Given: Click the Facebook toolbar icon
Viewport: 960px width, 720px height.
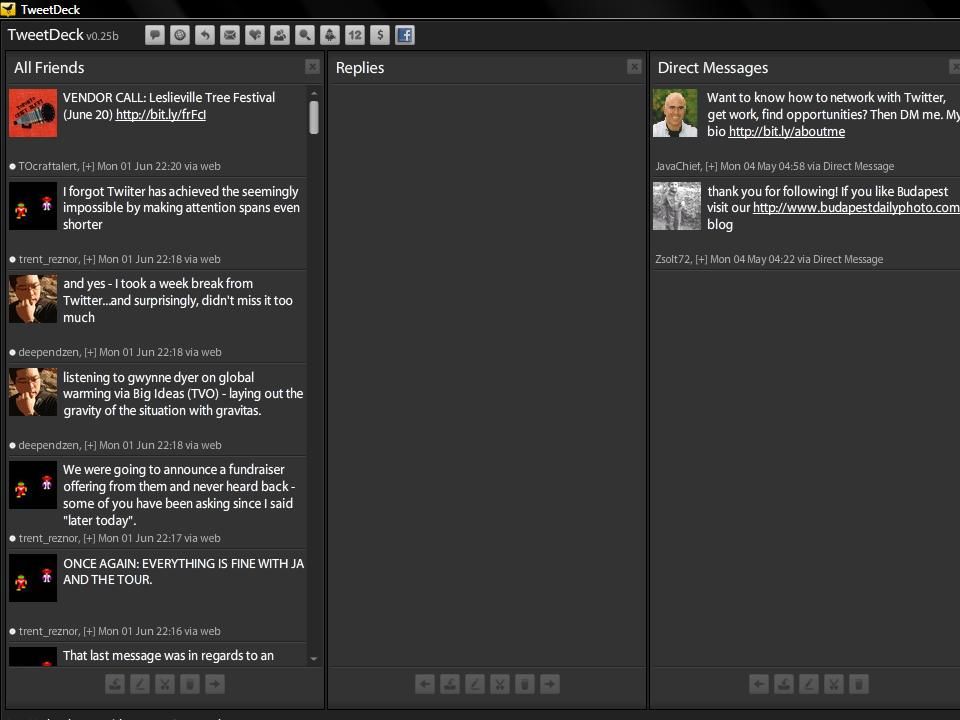Looking at the screenshot, I should (x=405, y=35).
